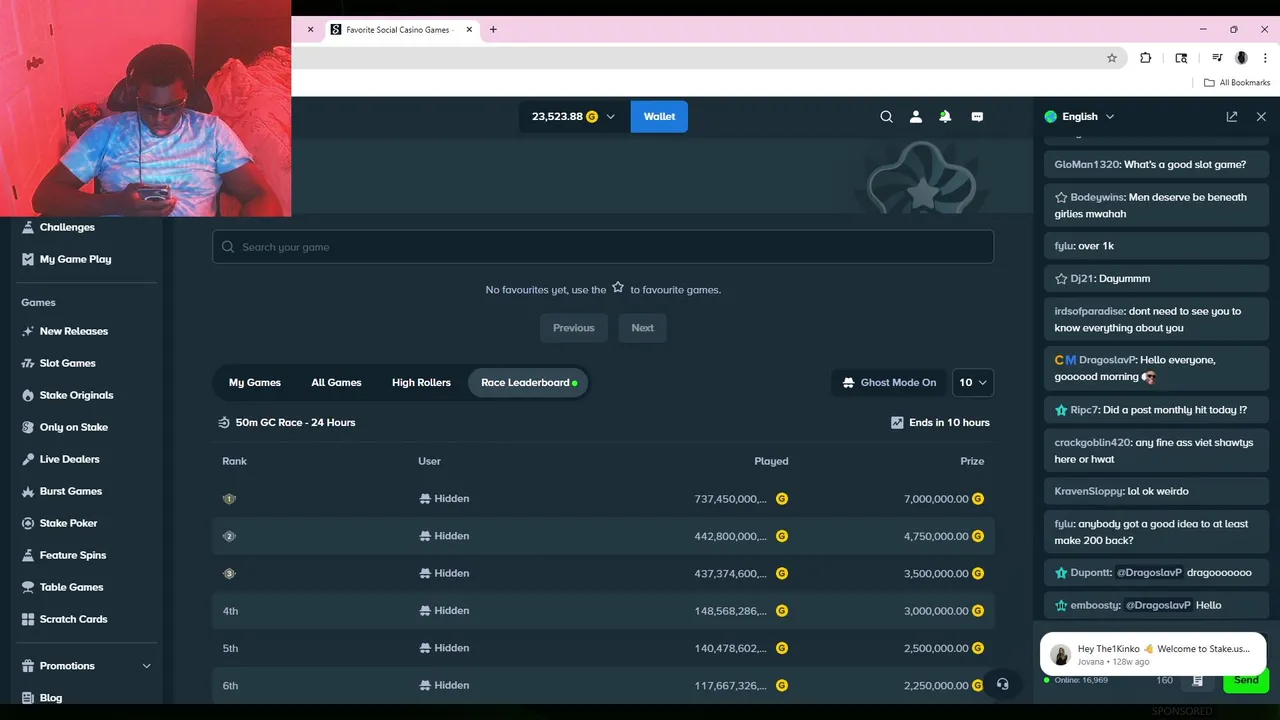Click Send in chat

tap(1246, 681)
